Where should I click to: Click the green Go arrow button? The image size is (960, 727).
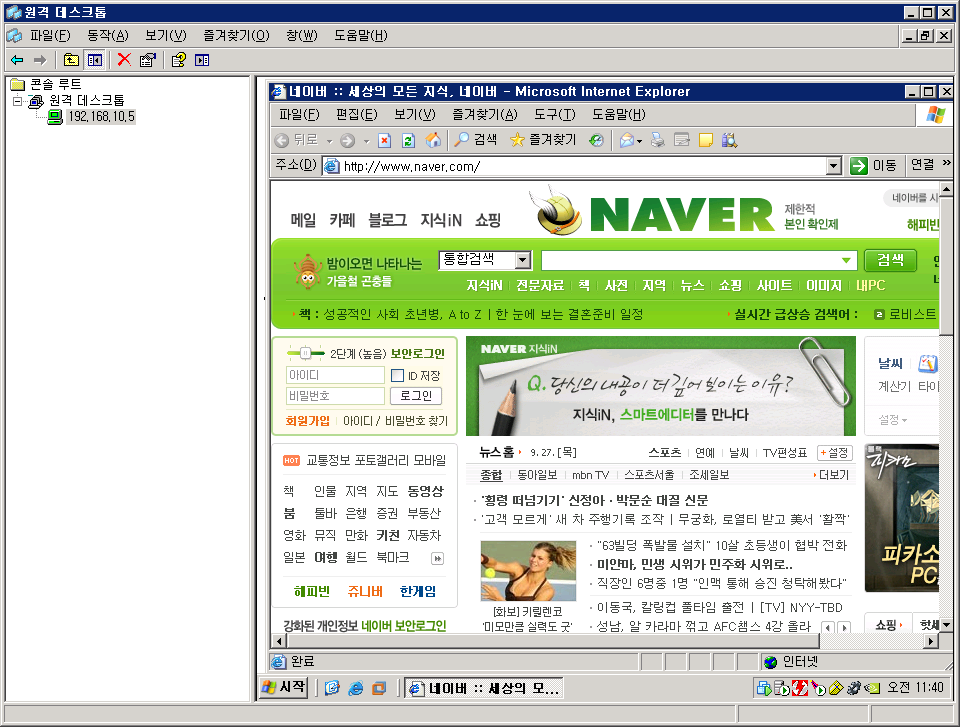[859, 166]
